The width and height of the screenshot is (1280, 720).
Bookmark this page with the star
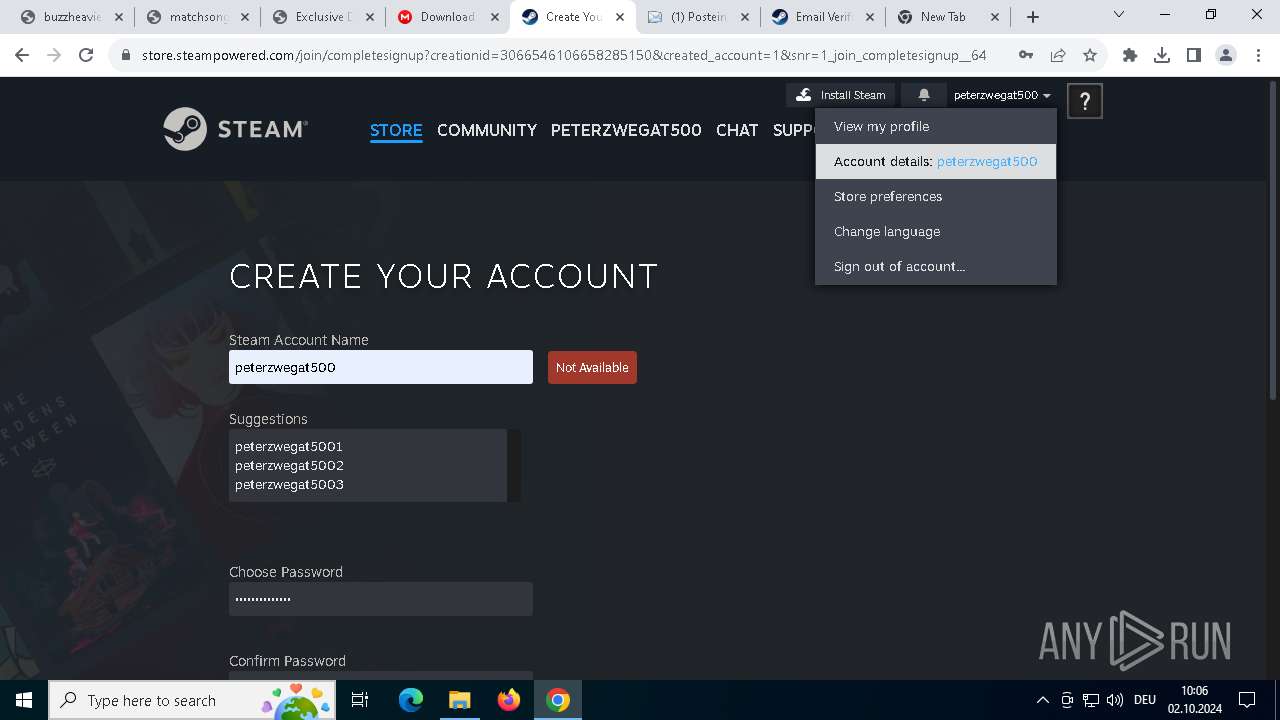coord(1090,55)
